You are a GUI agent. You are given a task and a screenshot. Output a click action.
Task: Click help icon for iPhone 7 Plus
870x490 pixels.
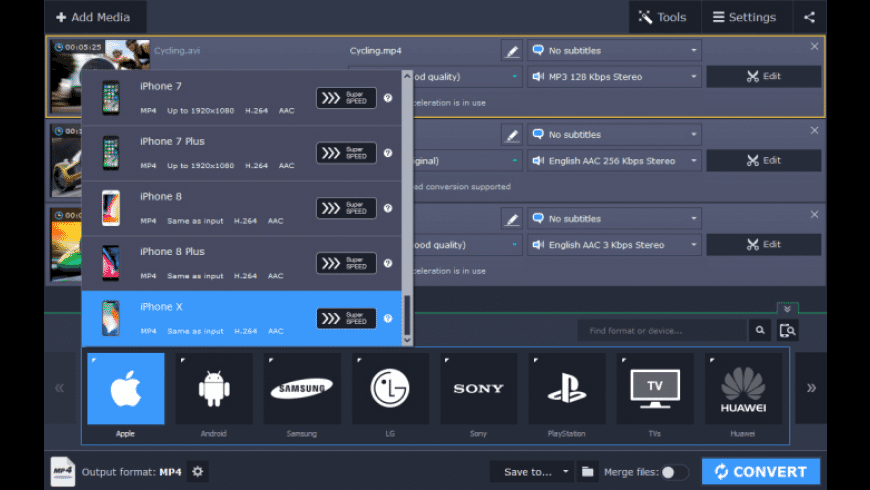point(388,153)
